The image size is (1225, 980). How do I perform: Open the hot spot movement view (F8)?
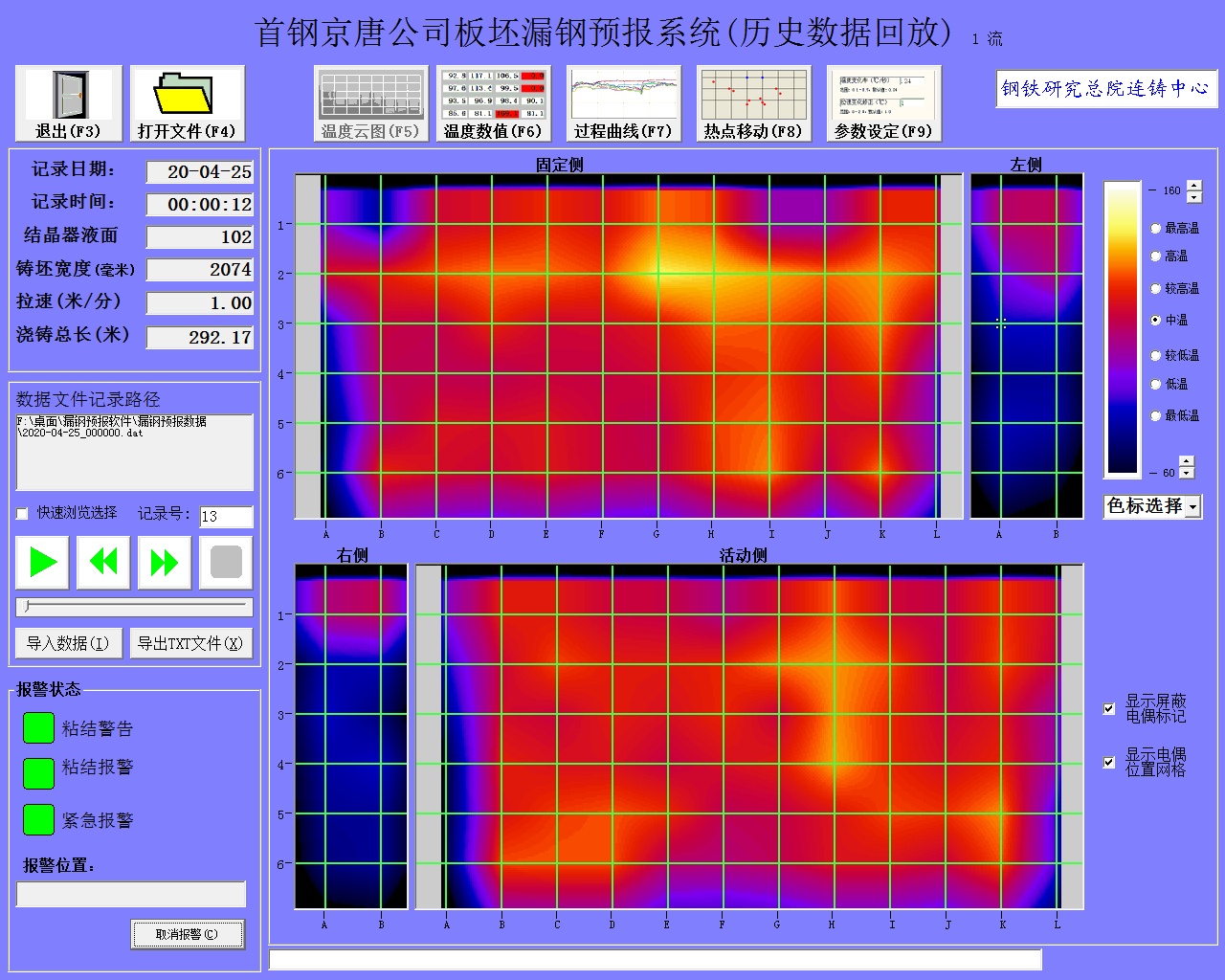[x=754, y=96]
